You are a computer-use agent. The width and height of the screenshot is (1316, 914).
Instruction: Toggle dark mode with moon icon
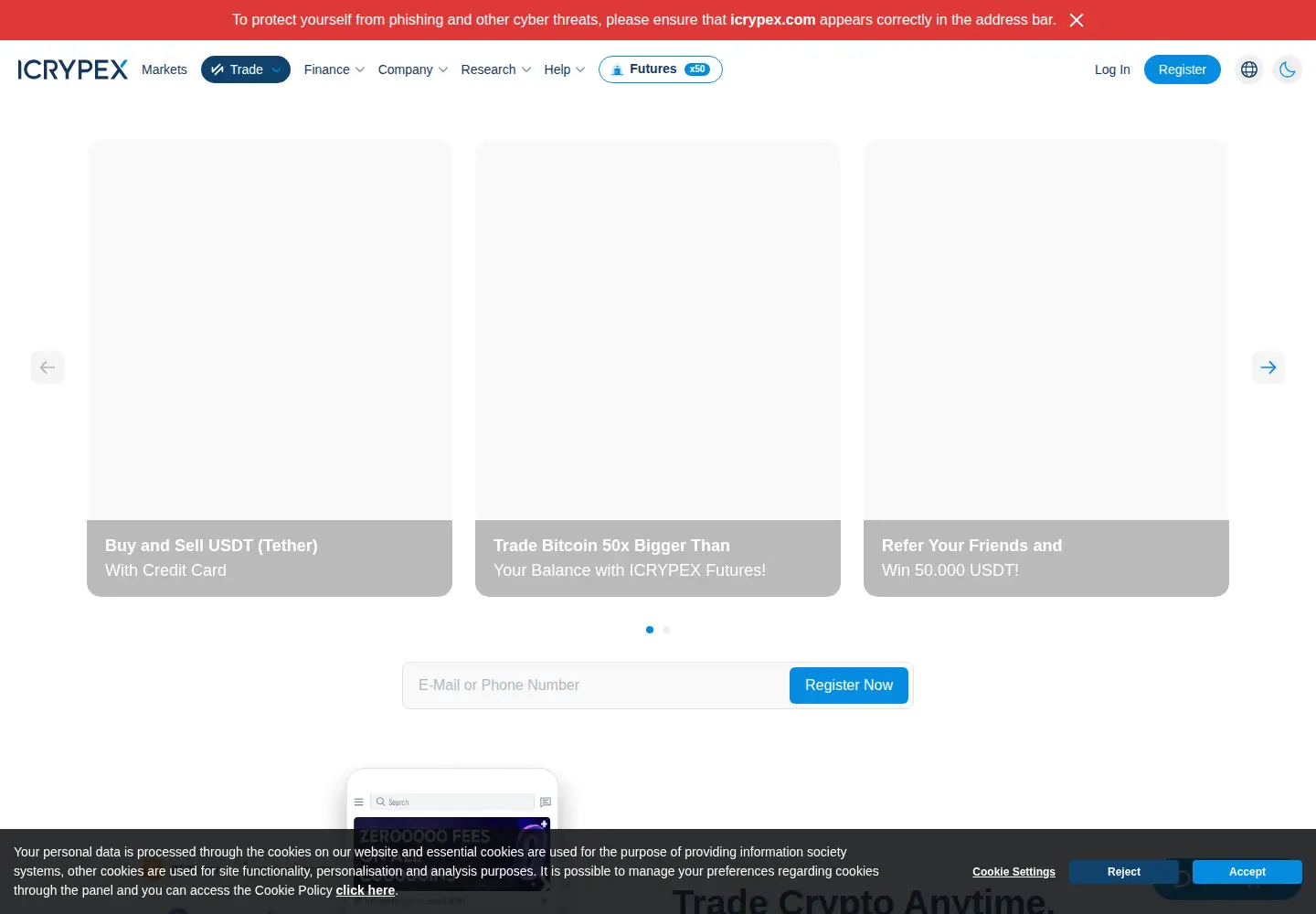click(x=1288, y=69)
